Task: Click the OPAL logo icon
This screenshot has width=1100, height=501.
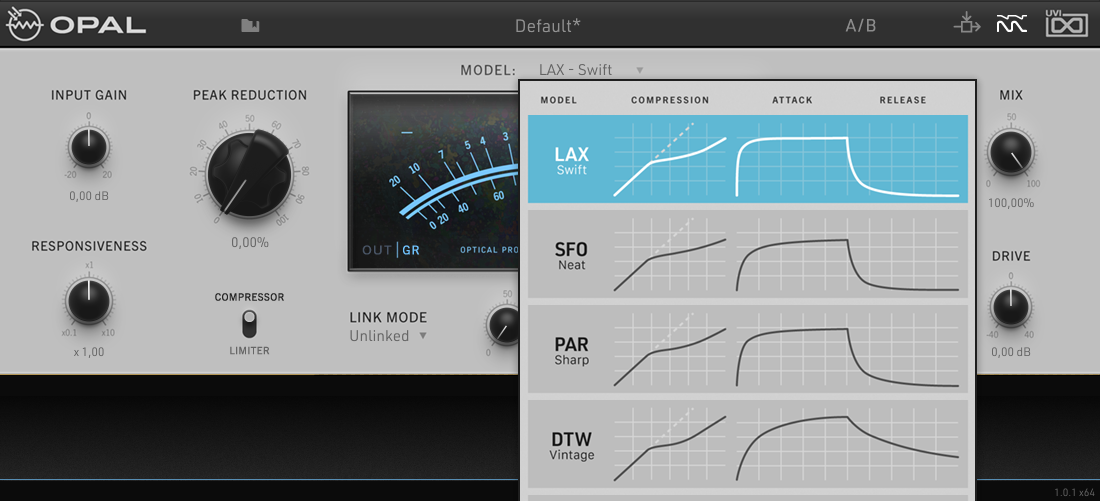Action: tap(25, 25)
